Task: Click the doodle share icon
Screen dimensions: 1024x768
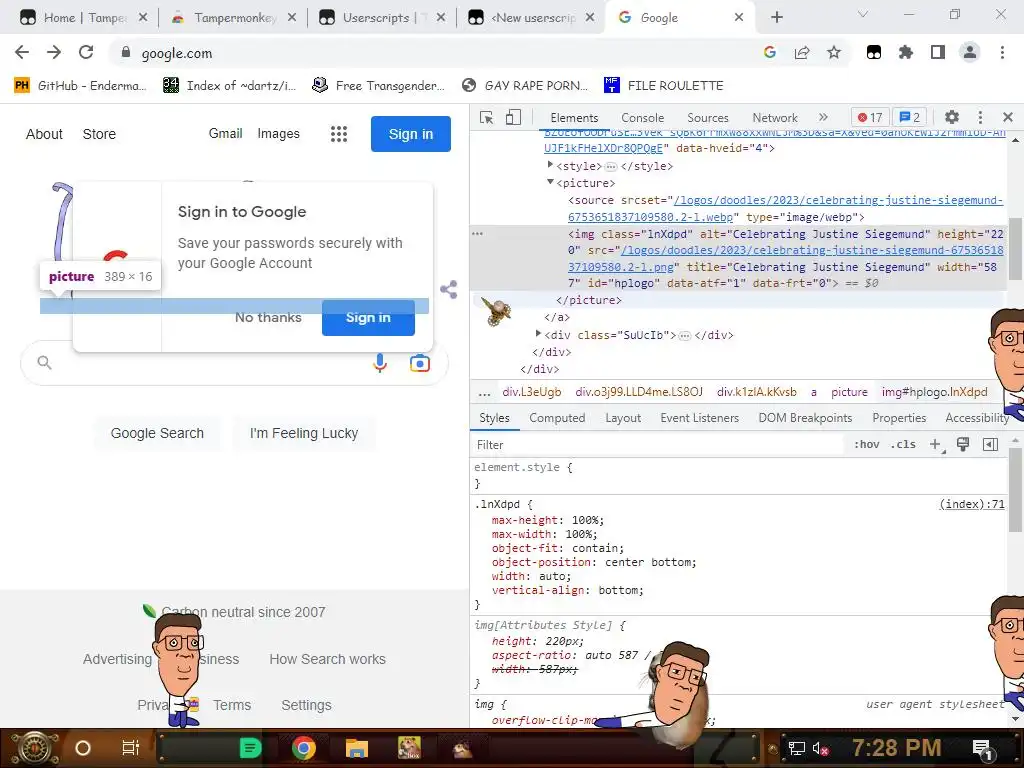Action: (x=449, y=289)
